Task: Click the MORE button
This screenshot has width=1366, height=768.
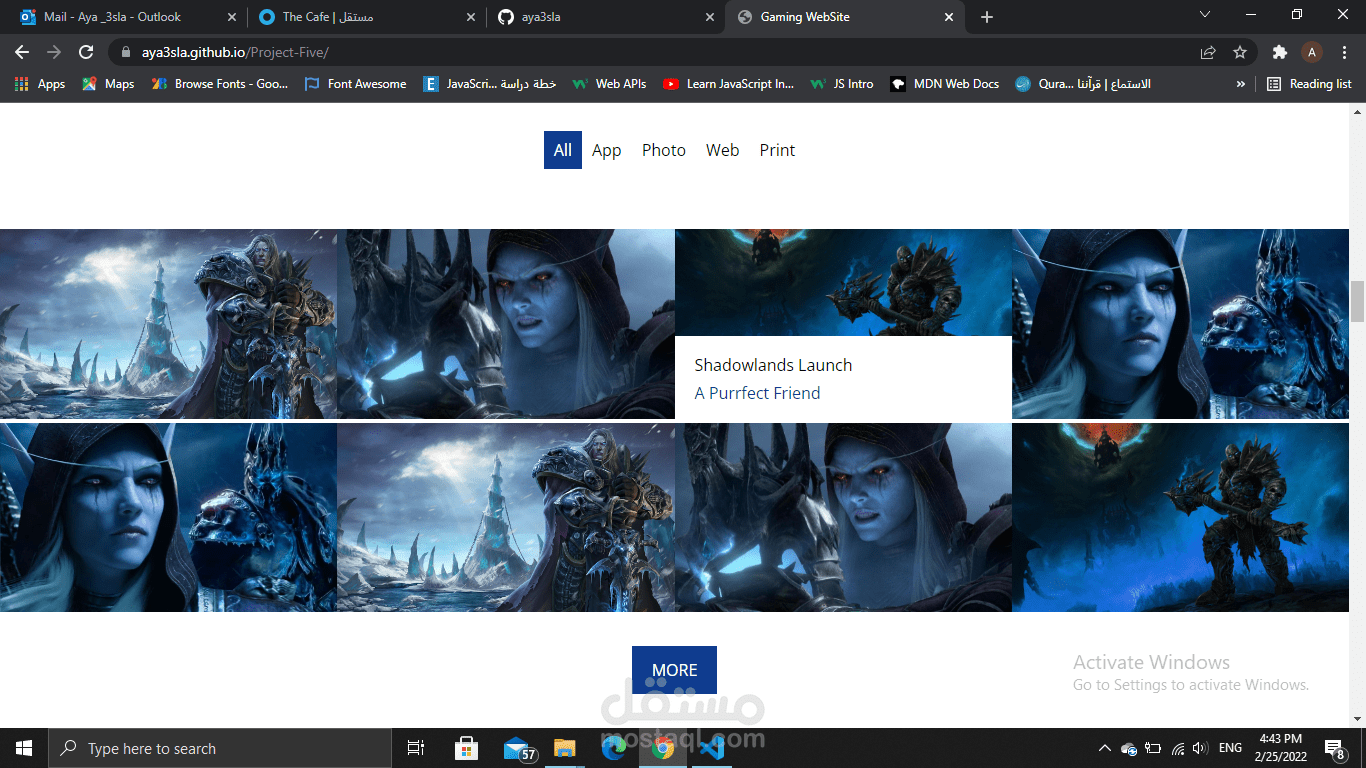Action: [x=674, y=670]
